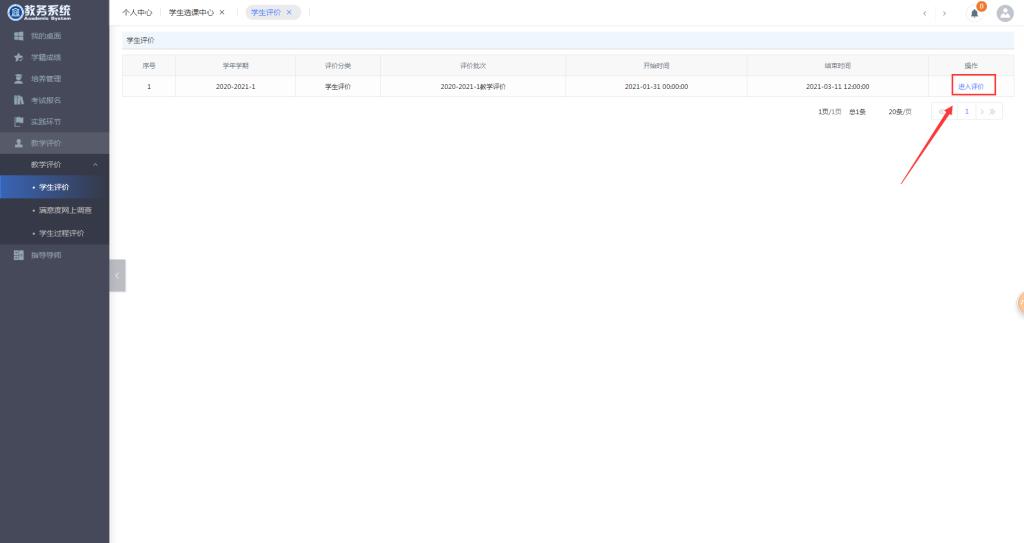
Task: Click the 学籍成绩 star icon in sidebar
Action: point(18,57)
